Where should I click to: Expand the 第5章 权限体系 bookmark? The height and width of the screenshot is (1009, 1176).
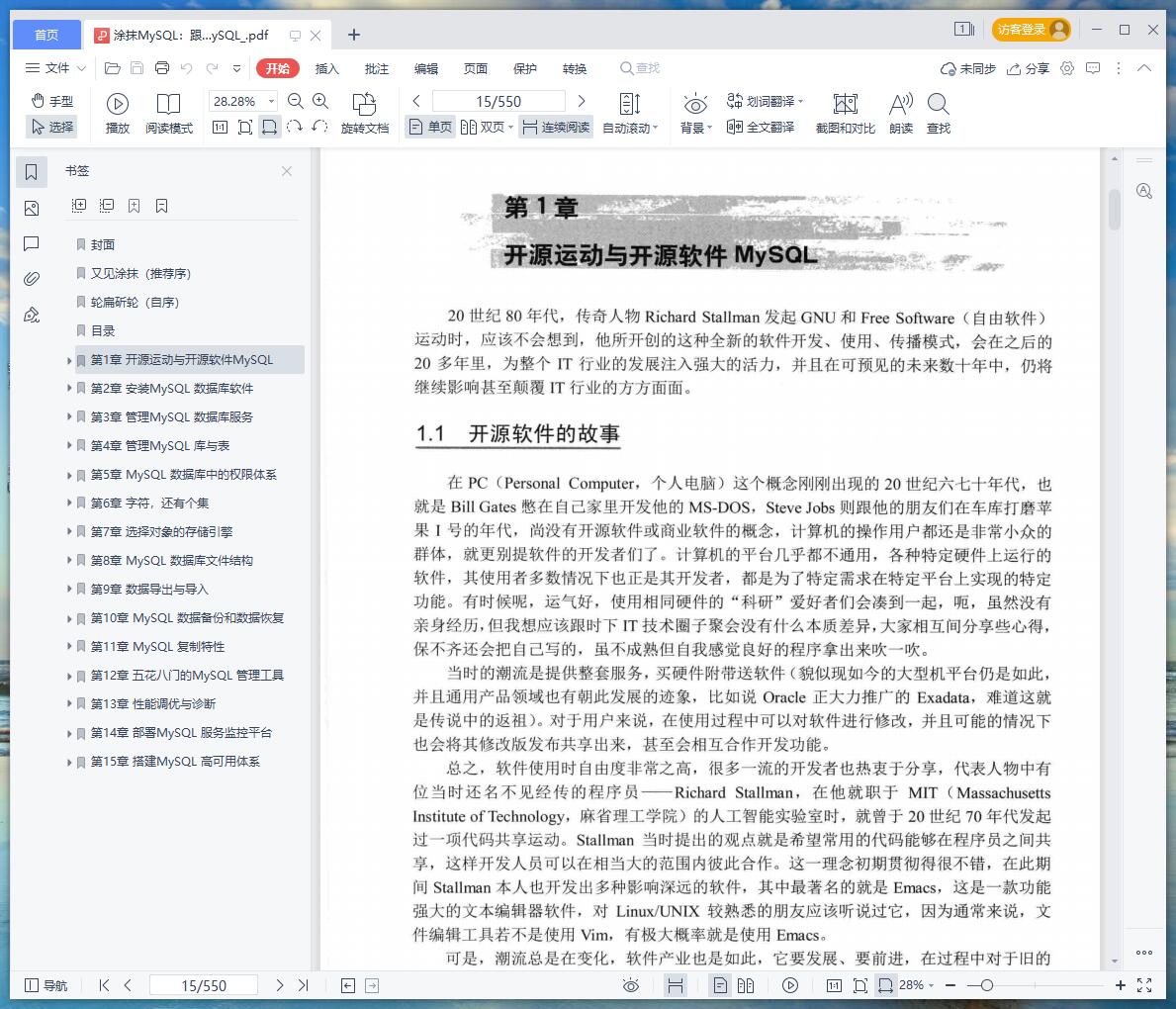[69, 474]
